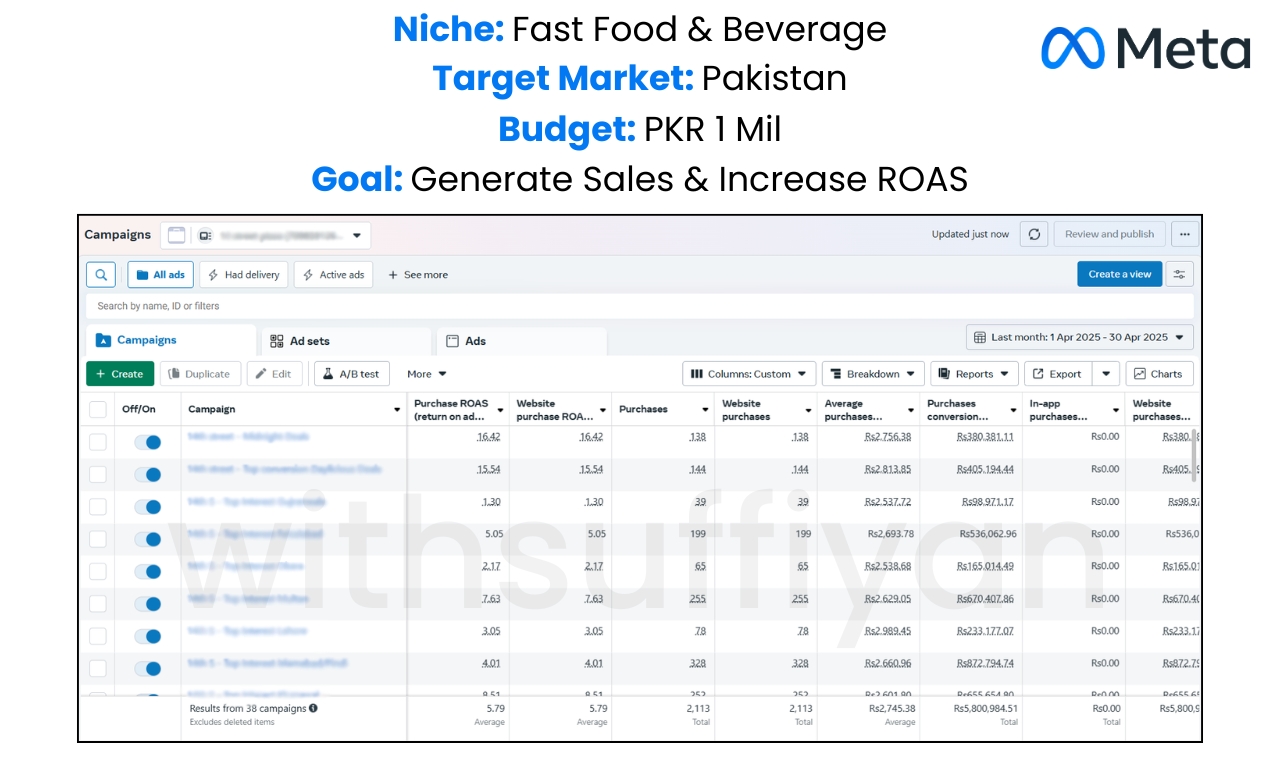Screen dimensions: 1280x769
Task: Start an A/B test
Action: (x=352, y=374)
